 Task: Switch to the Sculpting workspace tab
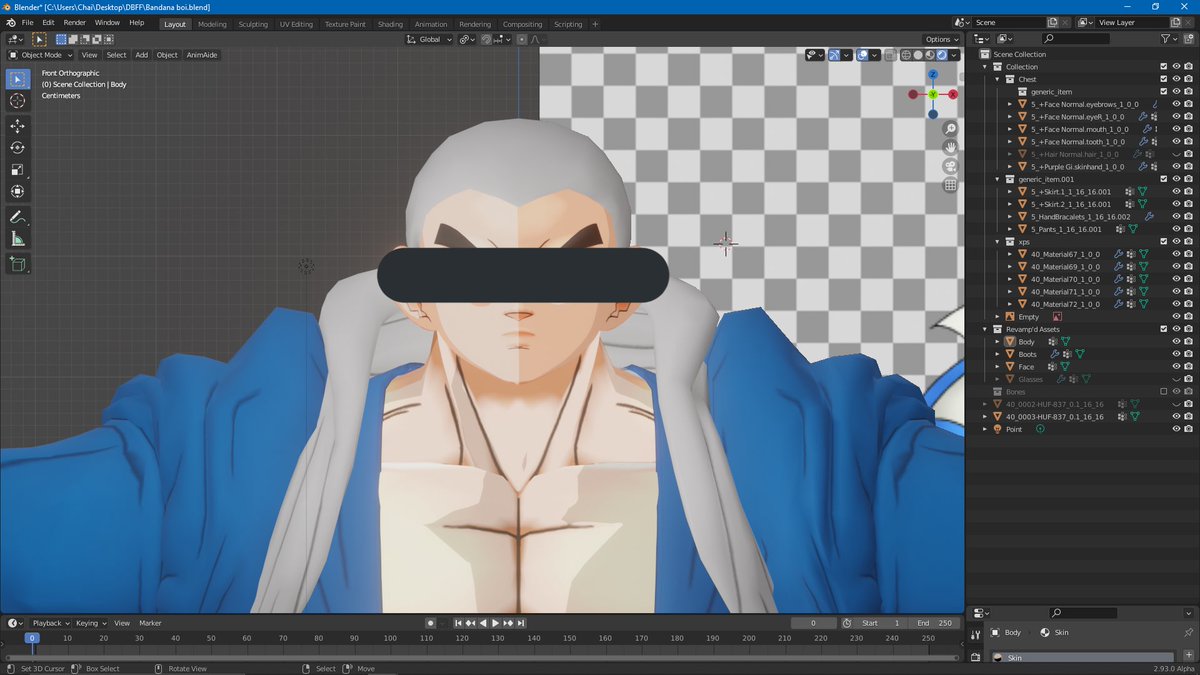pyautogui.click(x=253, y=24)
